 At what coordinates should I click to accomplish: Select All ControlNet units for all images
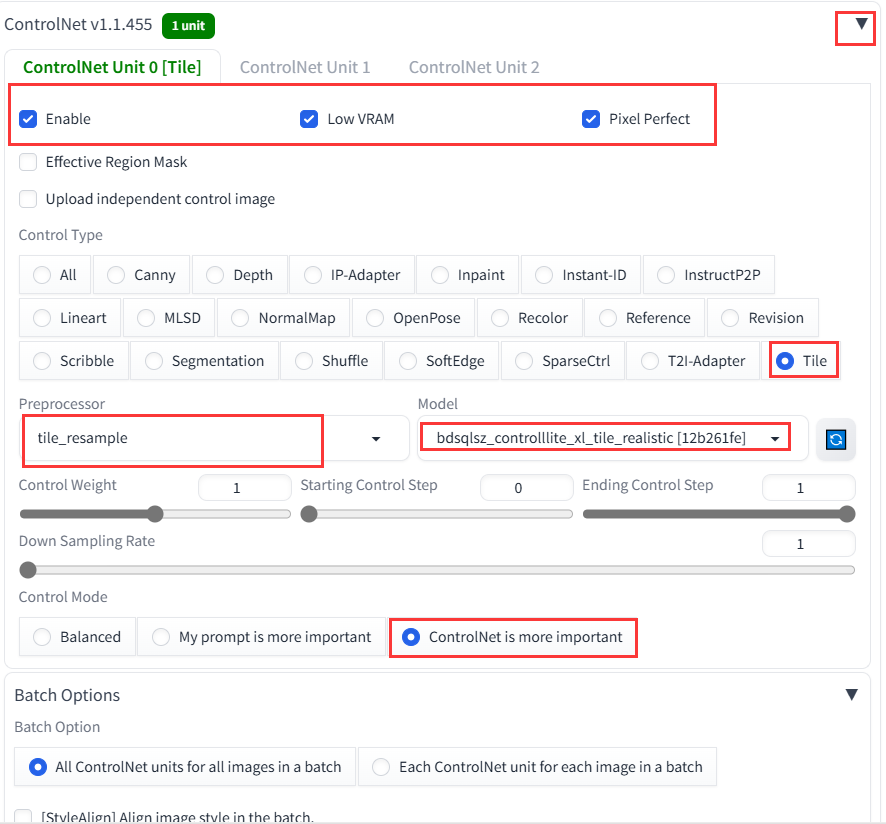tap(185, 767)
